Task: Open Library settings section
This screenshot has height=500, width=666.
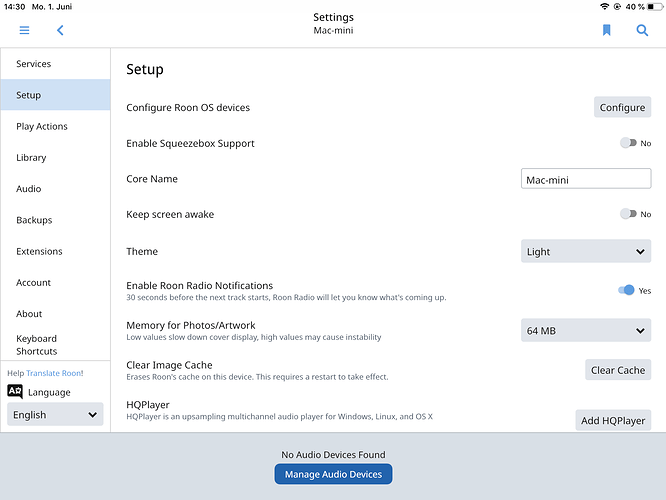Action: pos(56,158)
